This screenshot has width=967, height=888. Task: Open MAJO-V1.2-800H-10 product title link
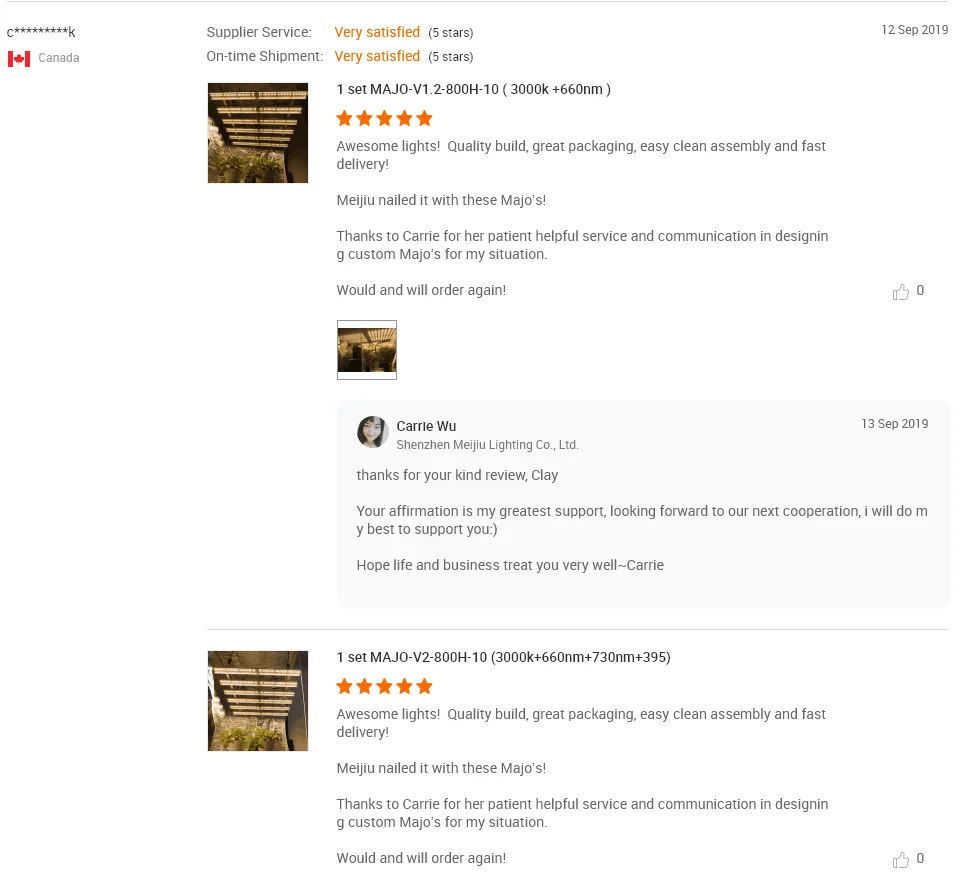click(x=473, y=89)
